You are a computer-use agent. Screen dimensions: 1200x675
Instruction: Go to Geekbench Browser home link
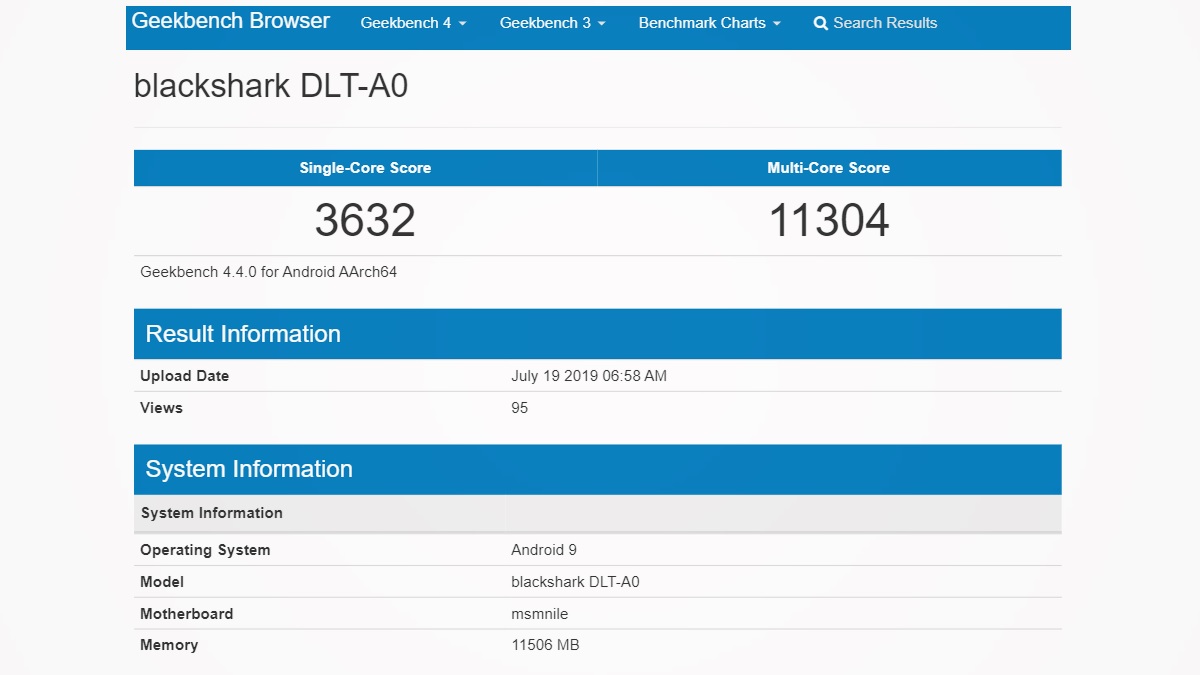(x=231, y=21)
